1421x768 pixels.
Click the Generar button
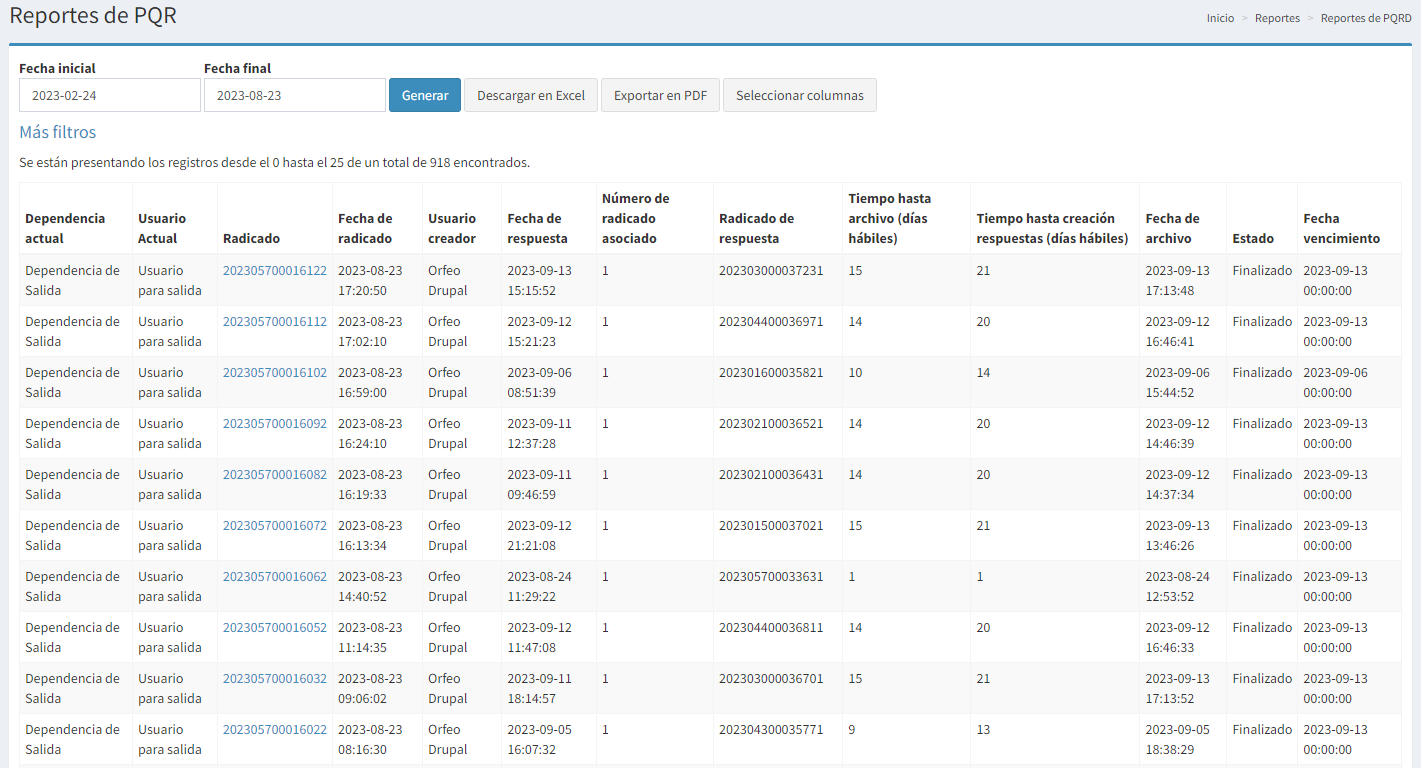pos(424,95)
